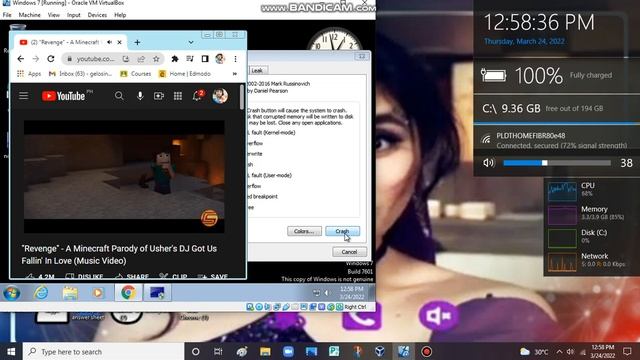
Task: Mute using the volume widget speaker icon
Action: click(x=488, y=163)
